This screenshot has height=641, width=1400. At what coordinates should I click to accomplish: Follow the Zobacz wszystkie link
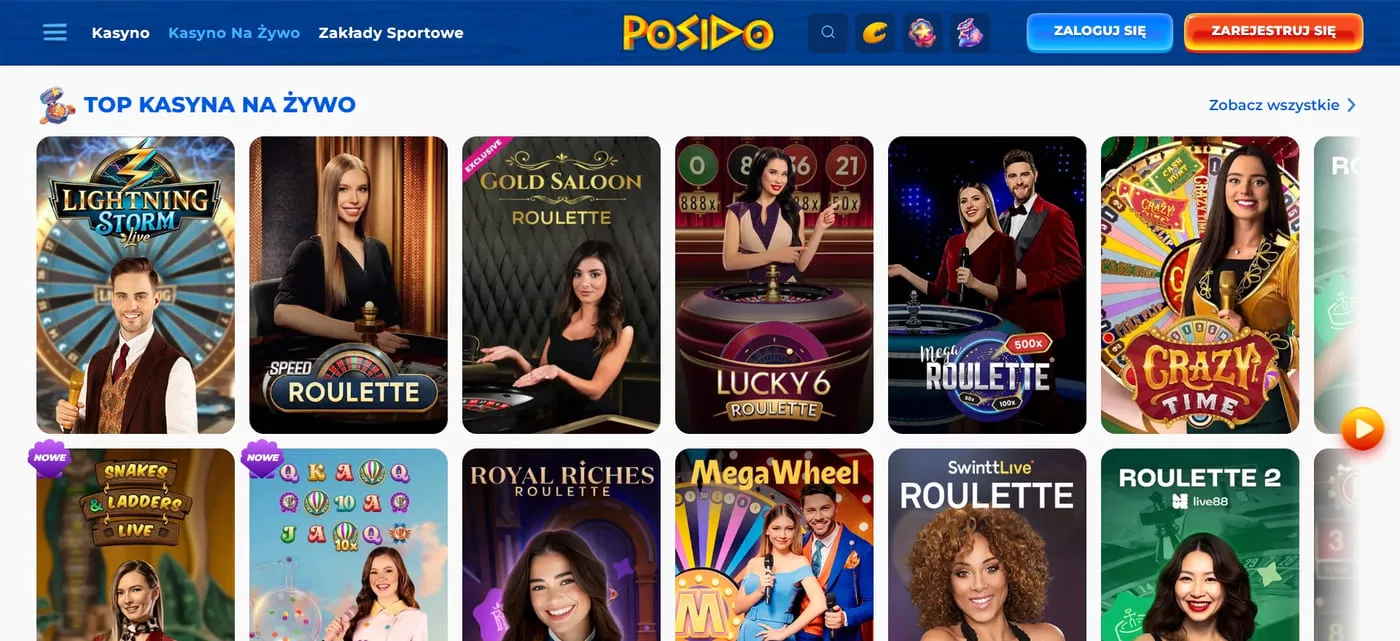pyautogui.click(x=1274, y=105)
